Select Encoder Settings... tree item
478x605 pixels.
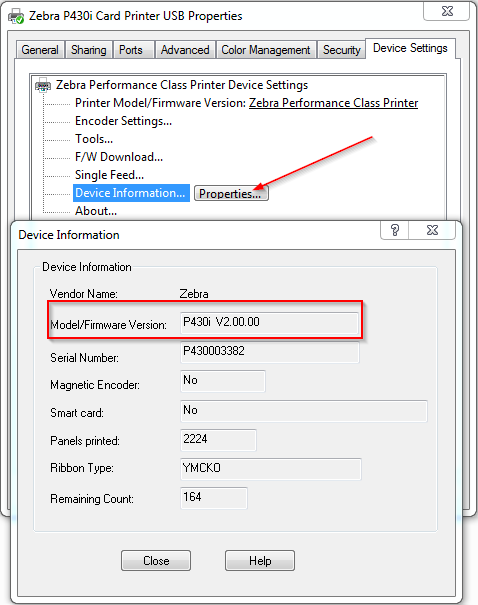pos(123,121)
